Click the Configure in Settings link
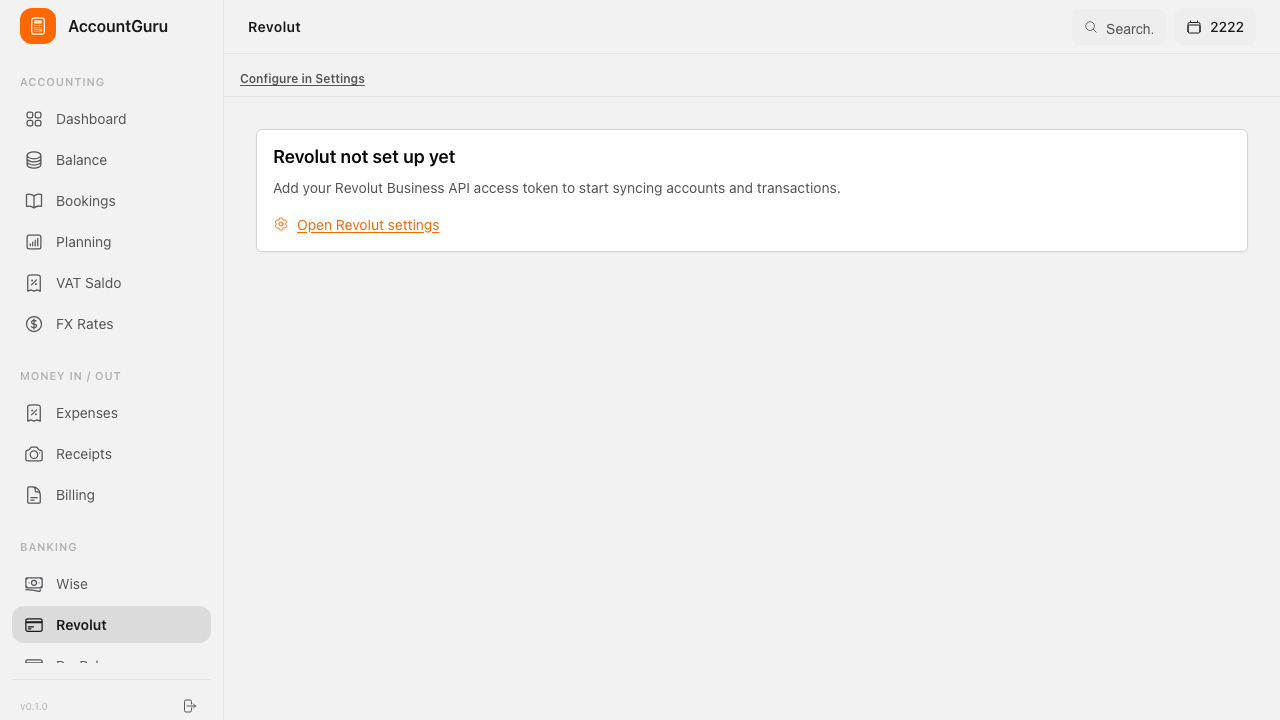Viewport: 1280px width, 720px height. tap(302, 79)
